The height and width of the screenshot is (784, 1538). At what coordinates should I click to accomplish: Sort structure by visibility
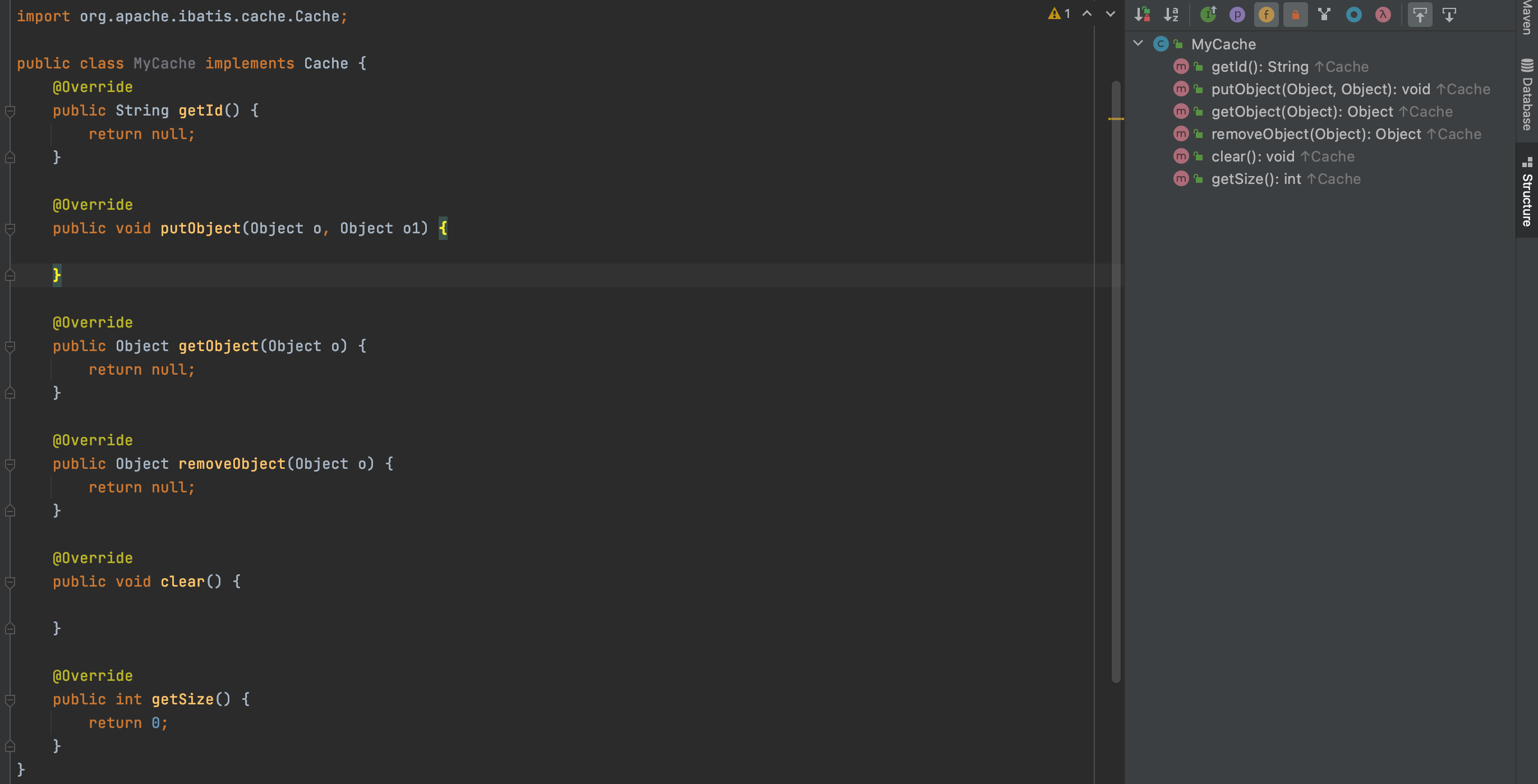tap(1142, 15)
